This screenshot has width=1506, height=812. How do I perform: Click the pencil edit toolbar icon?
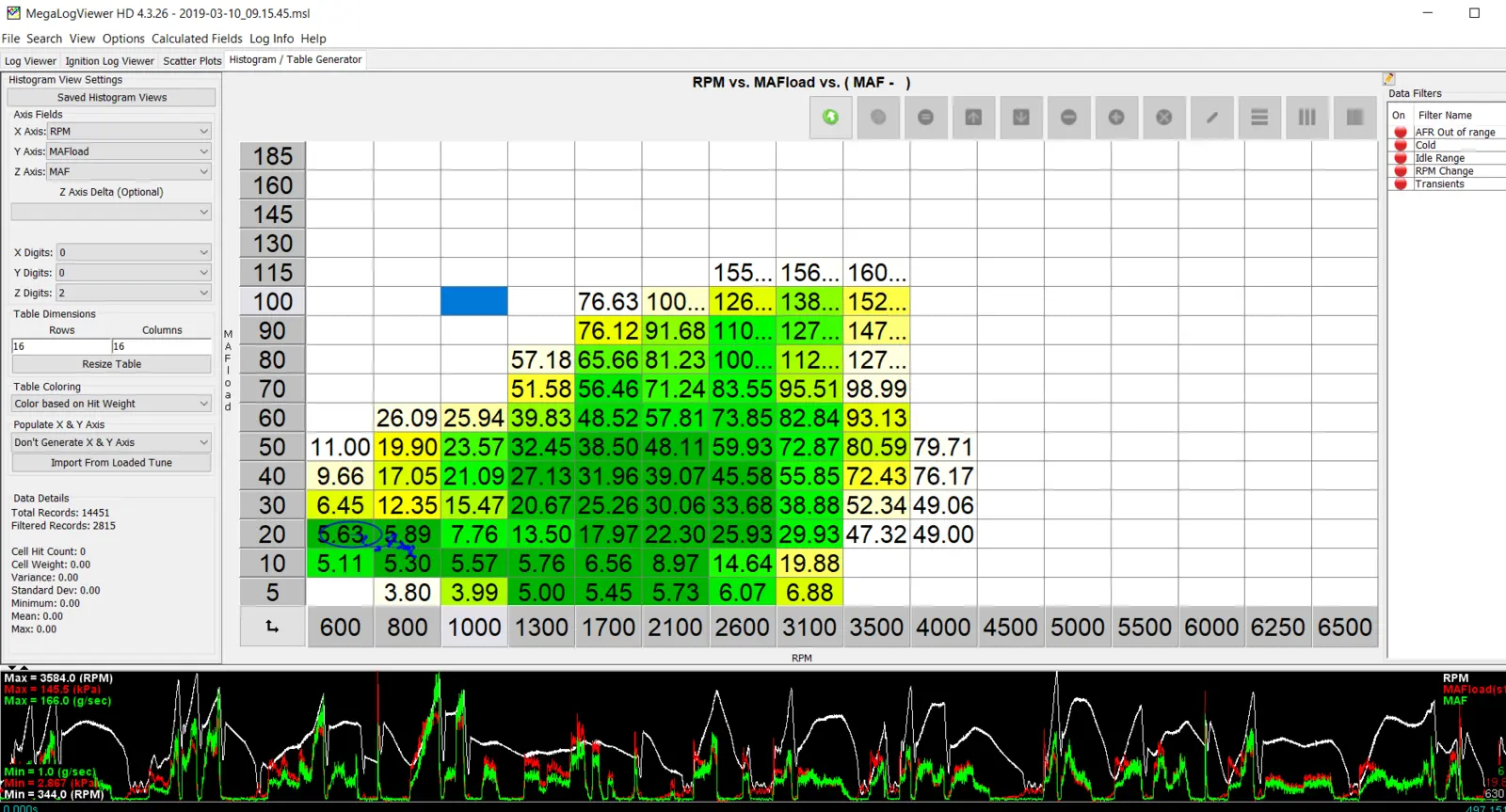[1212, 117]
